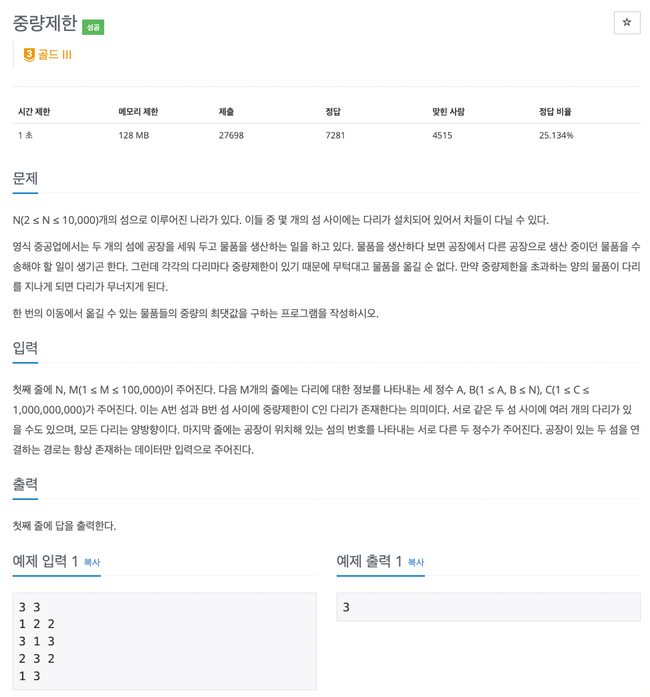The image size is (650, 697).
Task: Click the green 성공 status badge
Action: click(93, 27)
